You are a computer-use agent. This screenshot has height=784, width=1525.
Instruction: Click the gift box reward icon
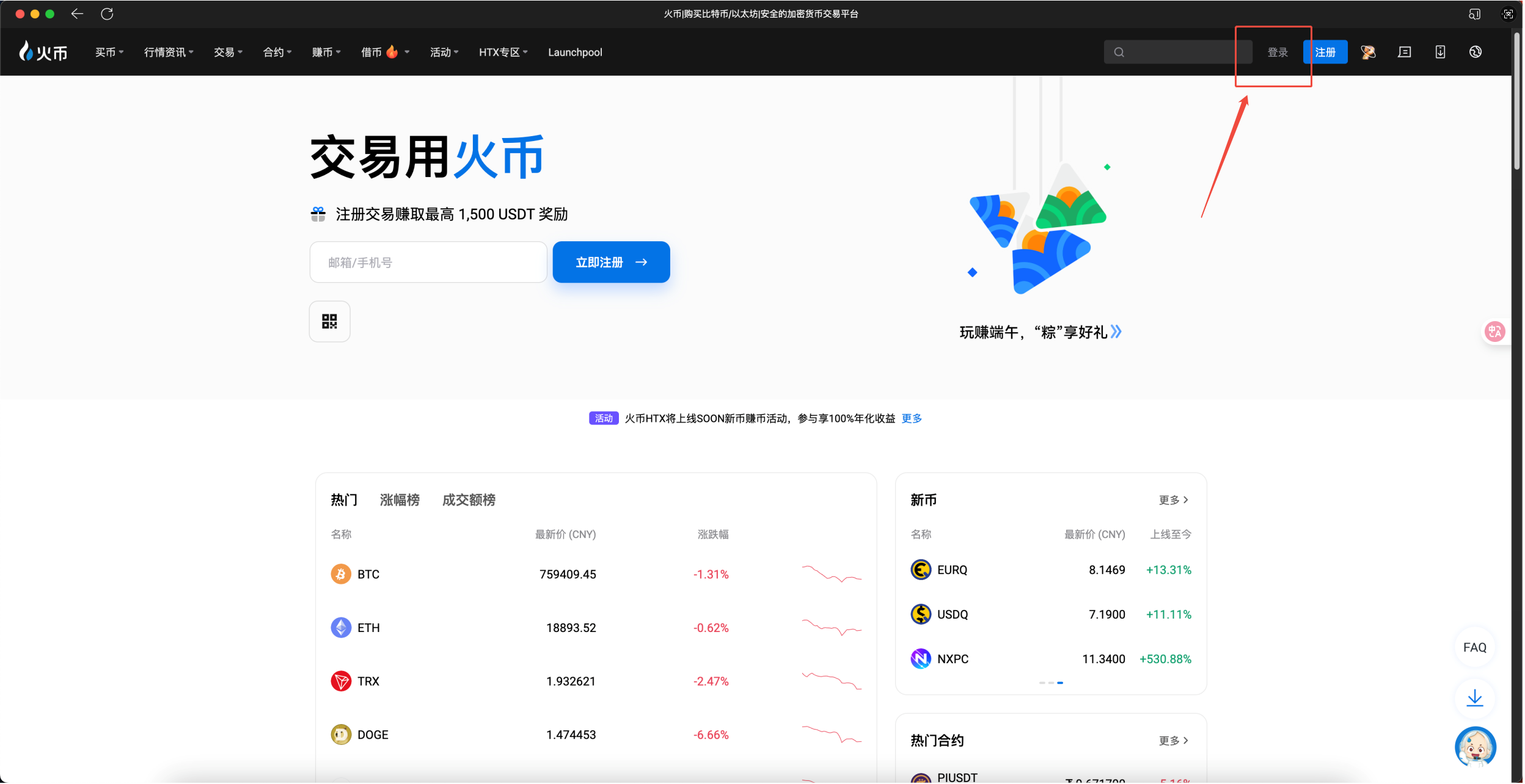(318, 214)
